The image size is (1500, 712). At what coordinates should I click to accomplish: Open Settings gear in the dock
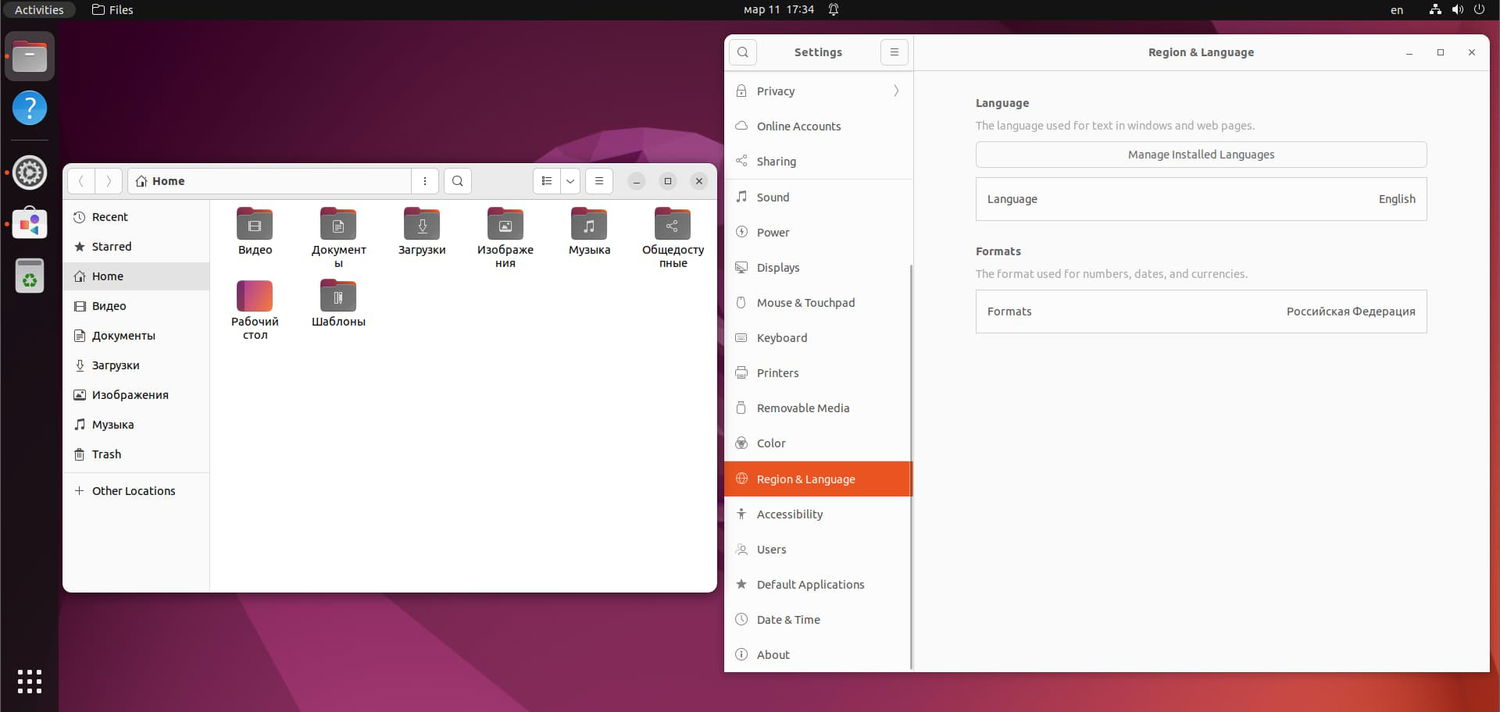coord(29,173)
